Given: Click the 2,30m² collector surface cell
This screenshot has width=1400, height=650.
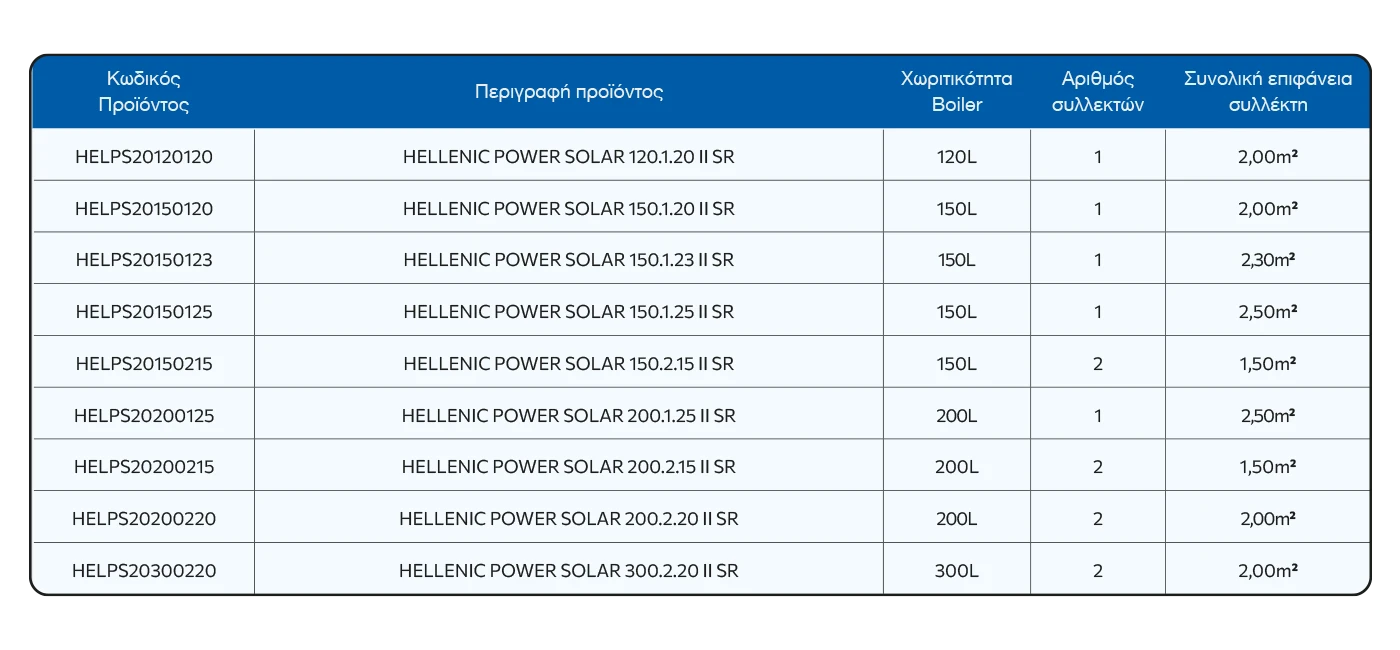Looking at the screenshot, I should 1267,260.
